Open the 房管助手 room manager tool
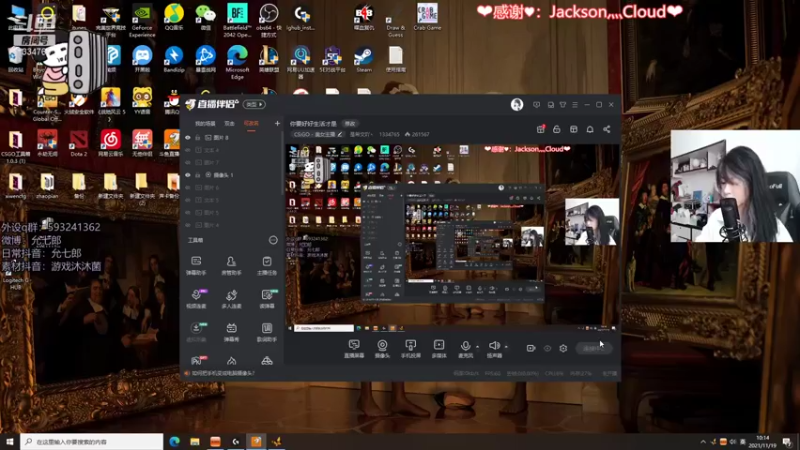Viewport: 800px width, 450px height. pyautogui.click(x=231, y=266)
